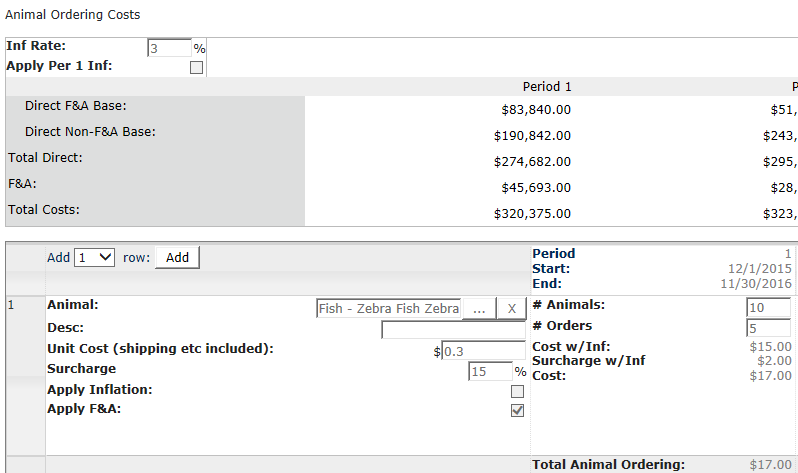
Task: Clear the selected animal with X button
Action: pos(511,309)
